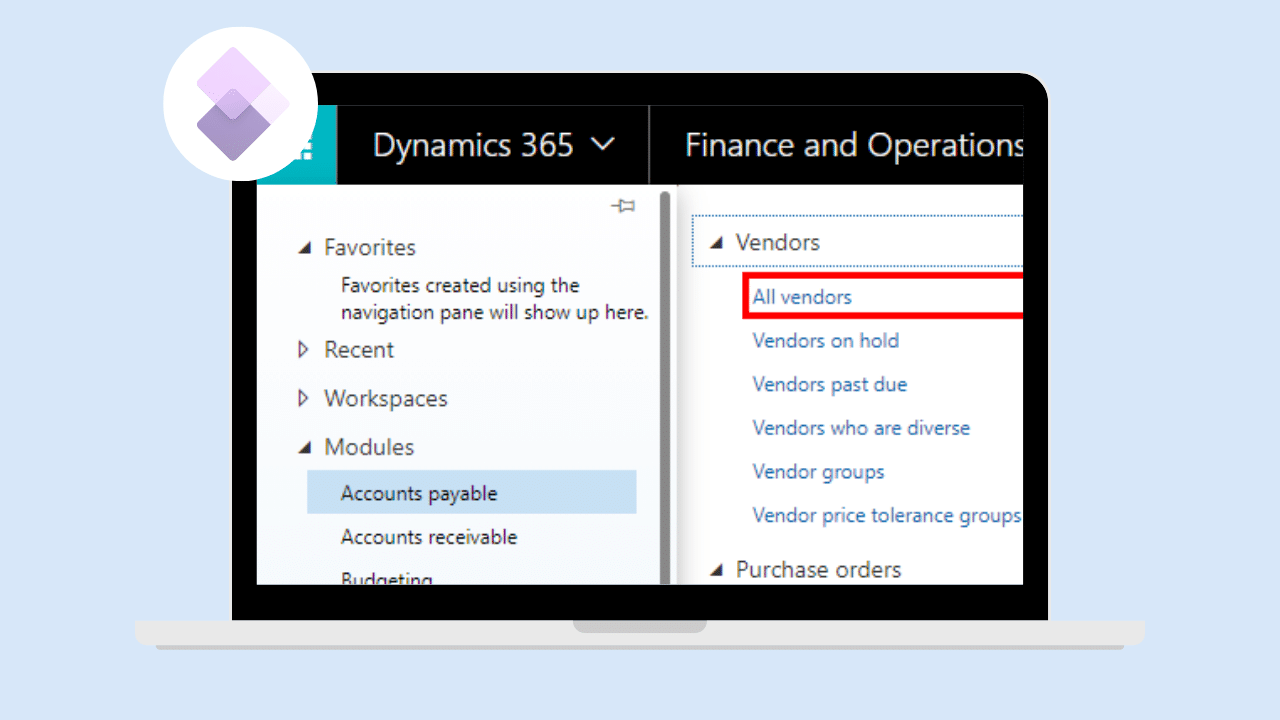Click the Recent heading text
This screenshot has height=720, width=1280.
click(359, 350)
